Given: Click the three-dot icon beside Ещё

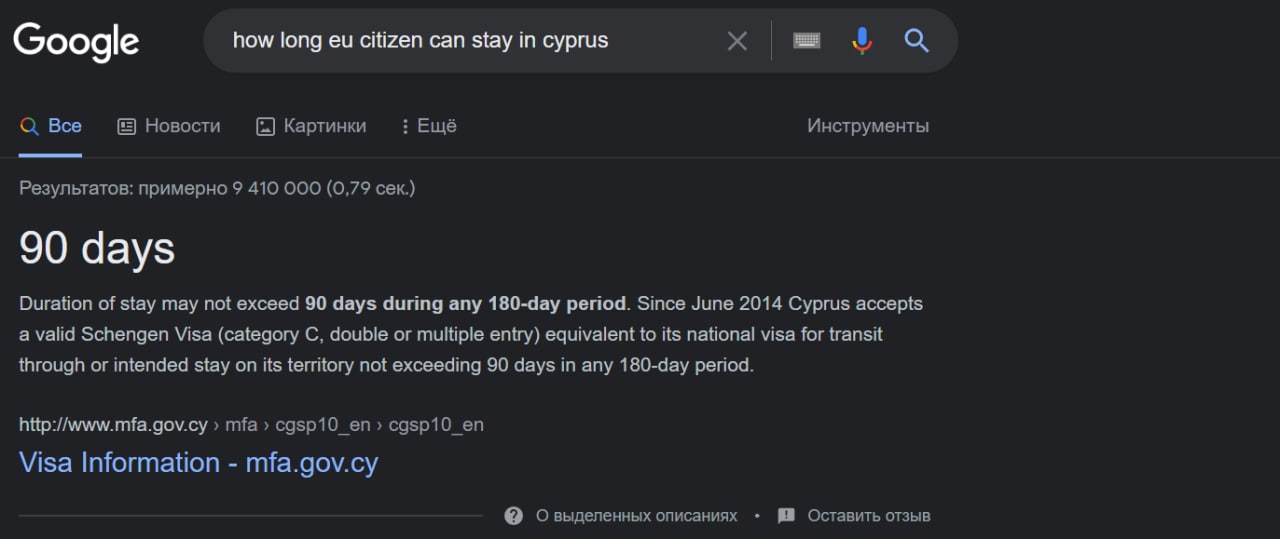Looking at the screenshot, I should pyautogui.click(x=405, y=126).
